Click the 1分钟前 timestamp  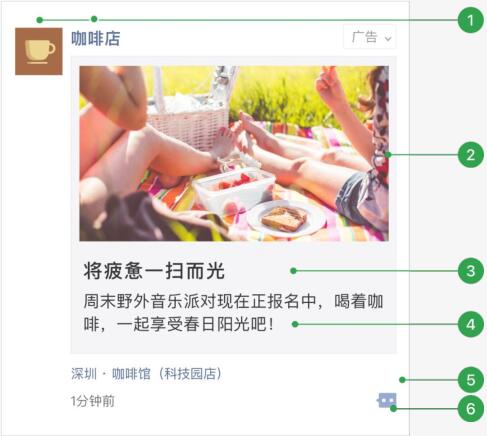tap(92, 401)
